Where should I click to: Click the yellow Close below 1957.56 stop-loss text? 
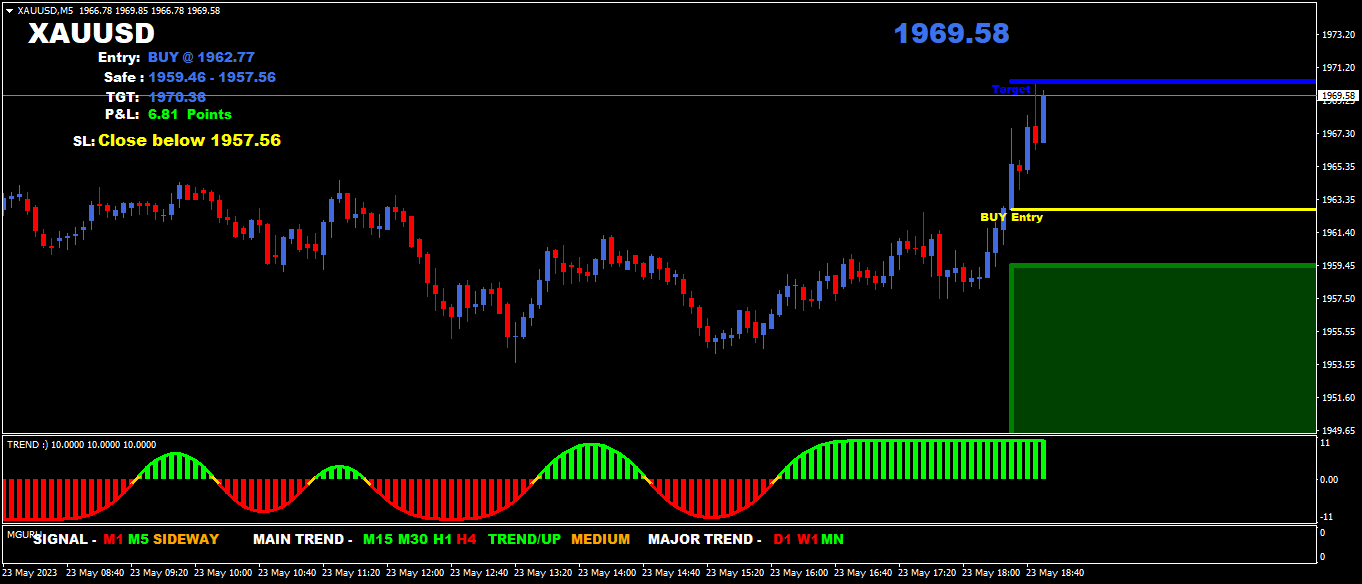click(189, 141)
